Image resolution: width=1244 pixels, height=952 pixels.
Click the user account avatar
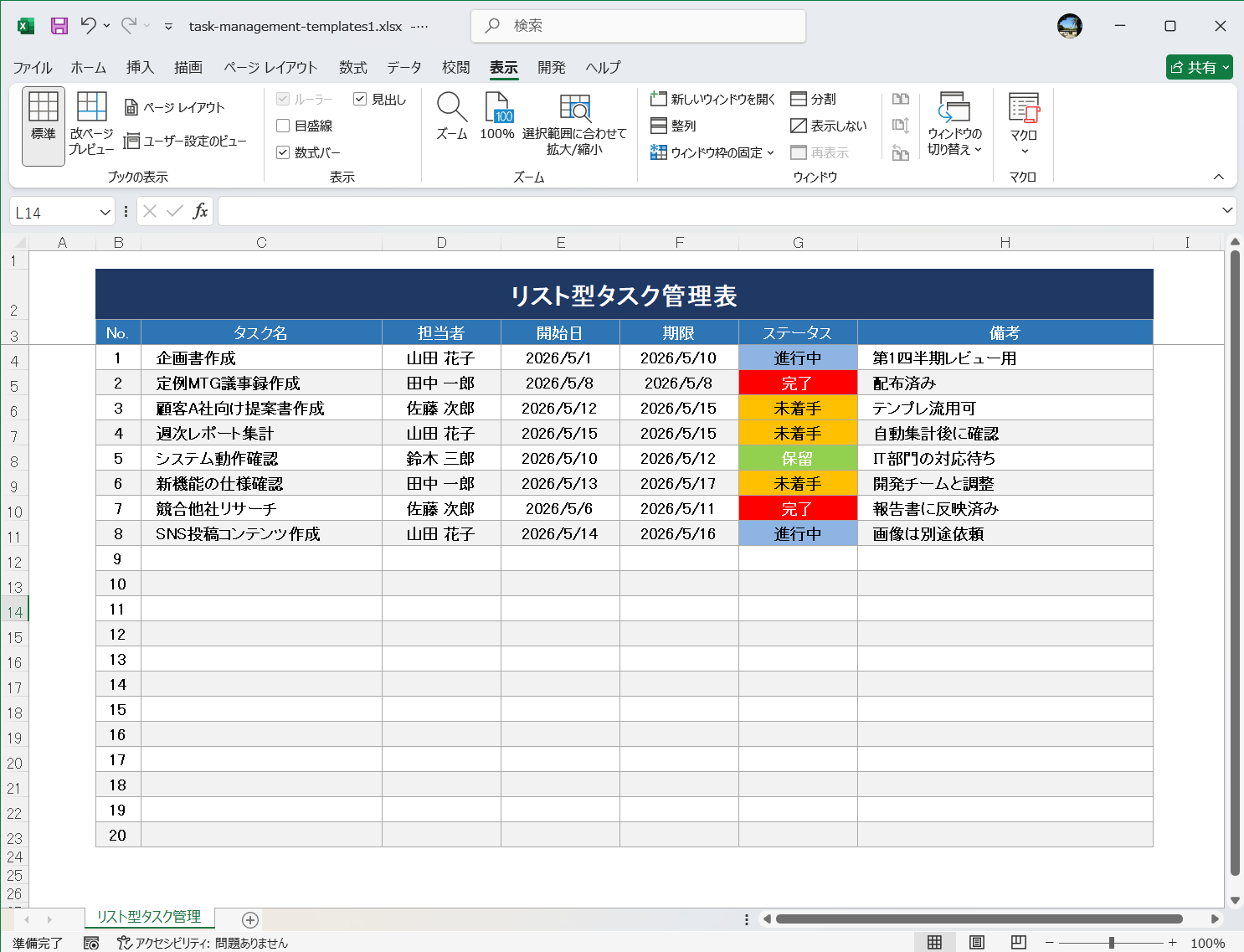(x=1070, y=26)
